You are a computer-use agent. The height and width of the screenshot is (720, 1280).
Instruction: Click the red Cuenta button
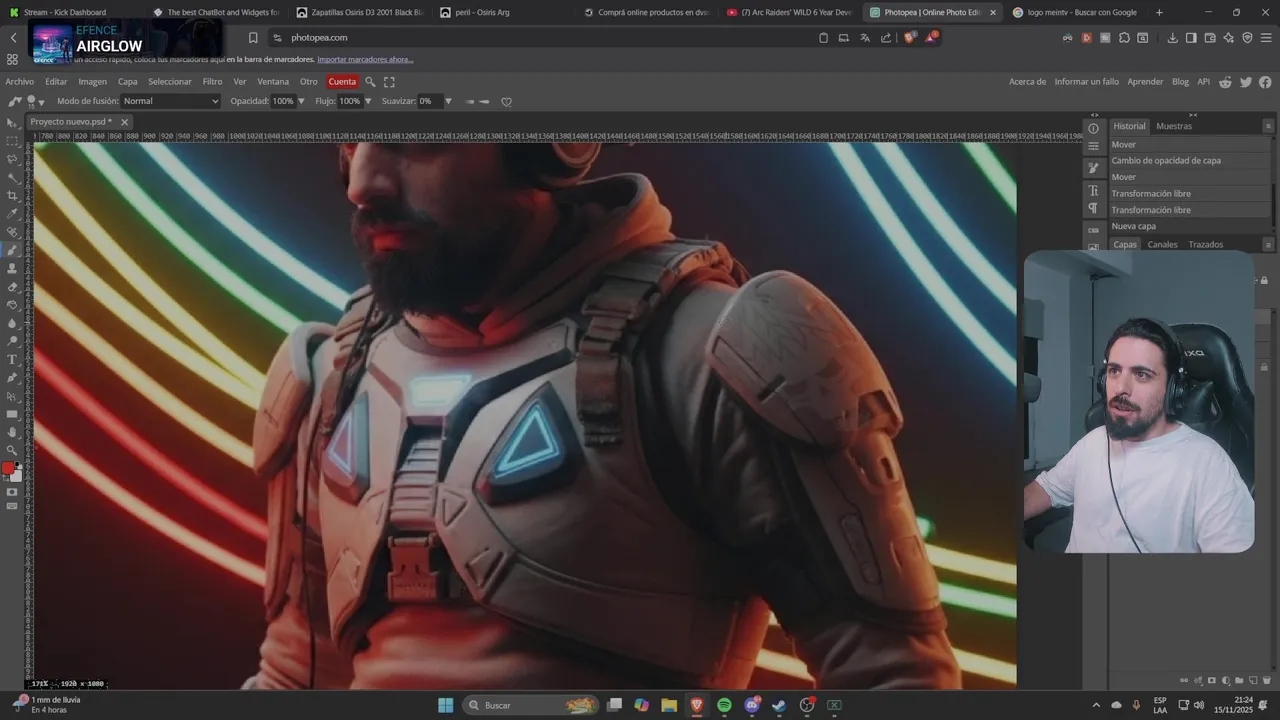(342, 82)
